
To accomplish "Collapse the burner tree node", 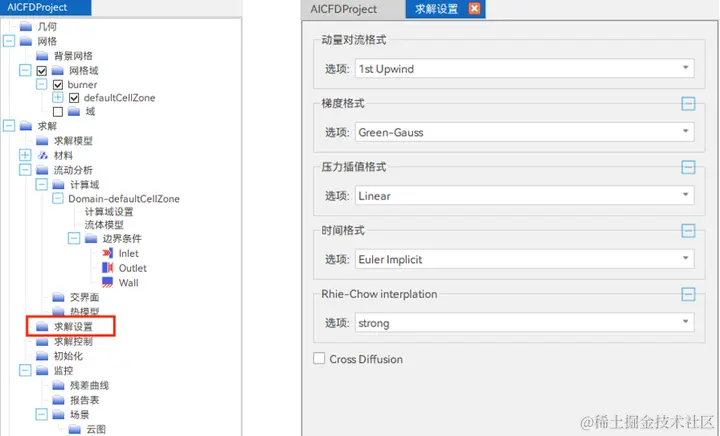I will pos(41,84).
